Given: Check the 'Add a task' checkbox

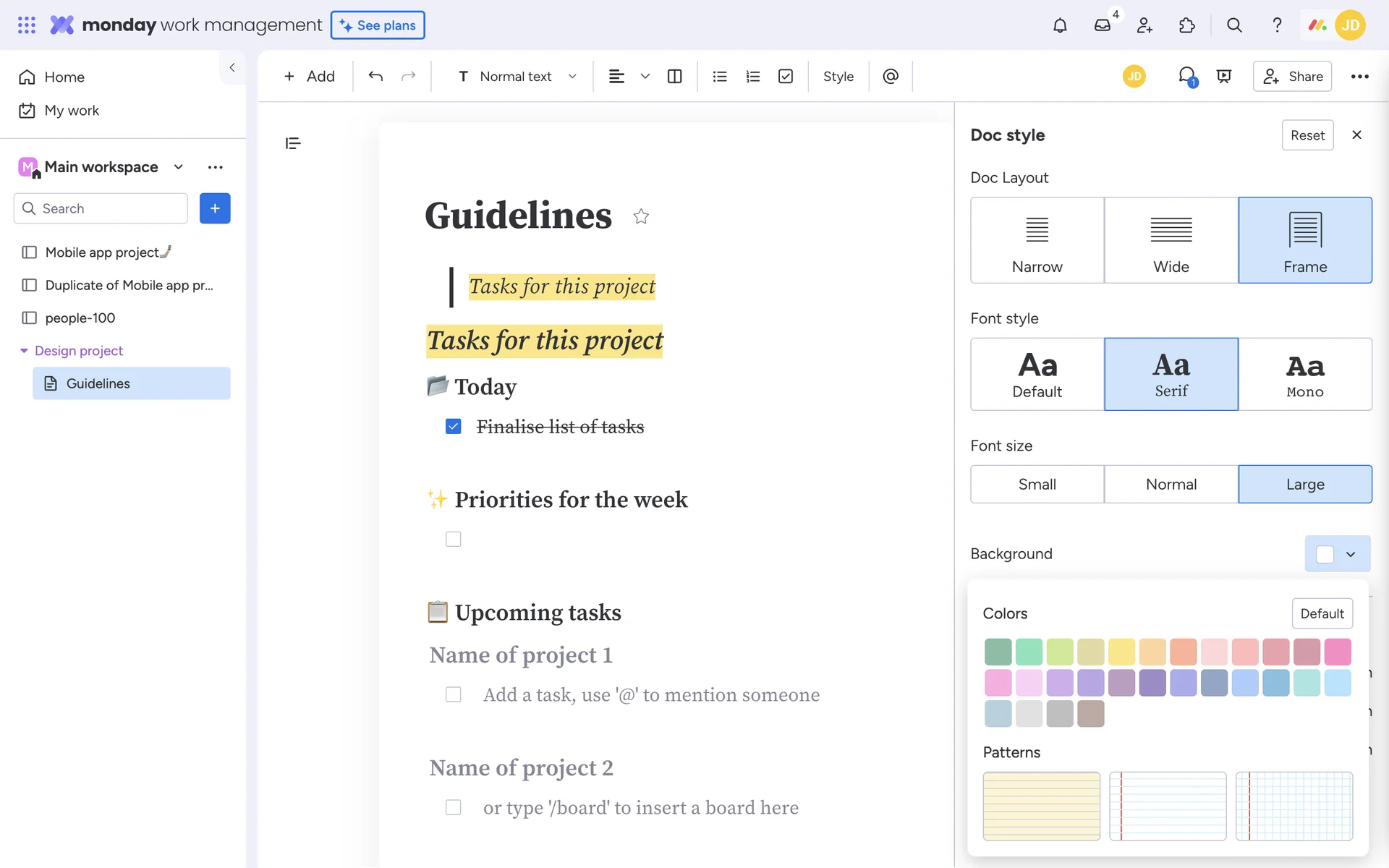Looking at the screenshot, I should click(x=454, y=694).
